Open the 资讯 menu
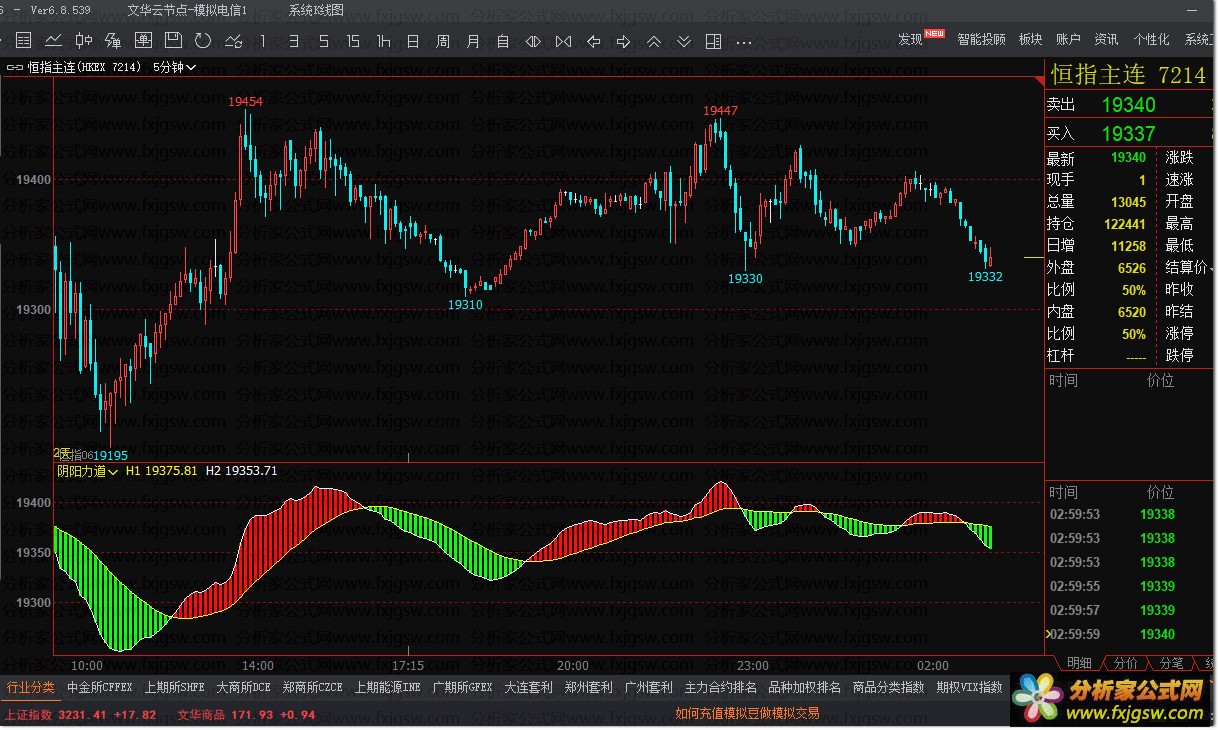This screenshot has height=730, width=1220. [x=1106, y=39]
